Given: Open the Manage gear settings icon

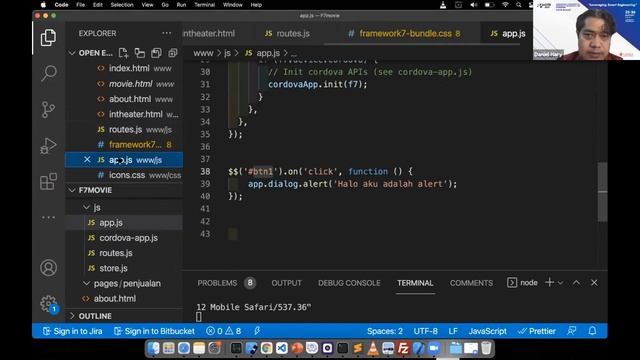Looking at the screenshot, I should point(48,304).
